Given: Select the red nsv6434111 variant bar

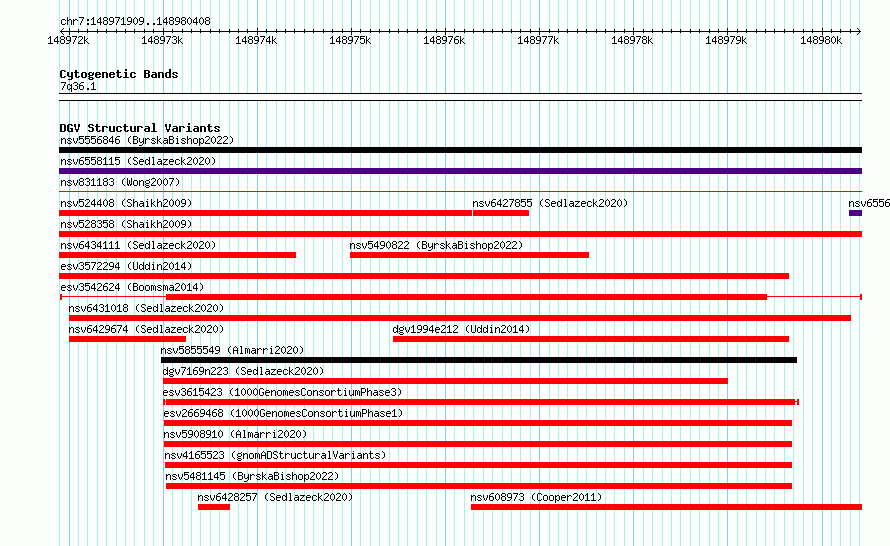Looking at the screenshot, I should tap(178, 255).
